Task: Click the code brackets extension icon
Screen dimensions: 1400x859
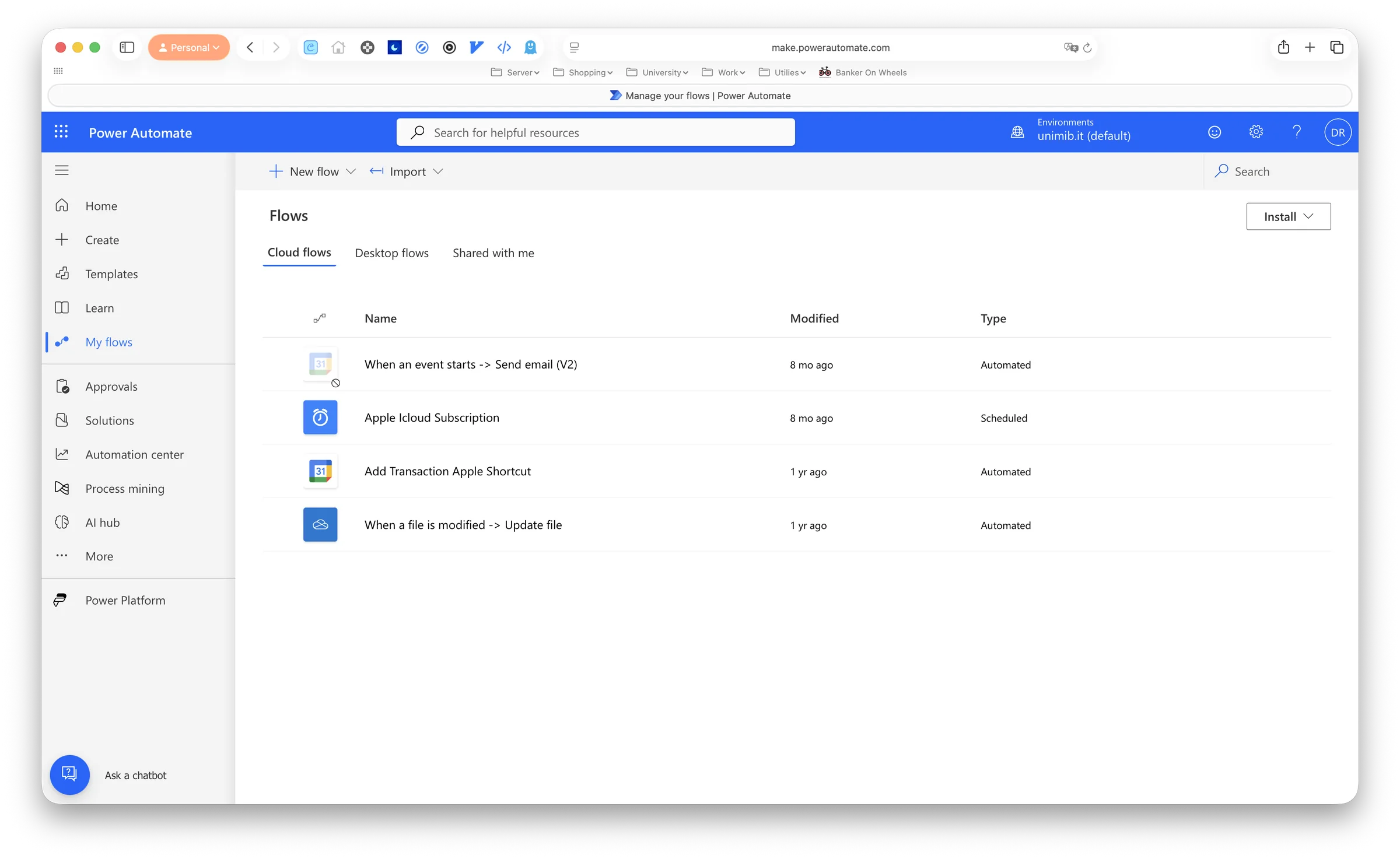Action: click(504, 47)
